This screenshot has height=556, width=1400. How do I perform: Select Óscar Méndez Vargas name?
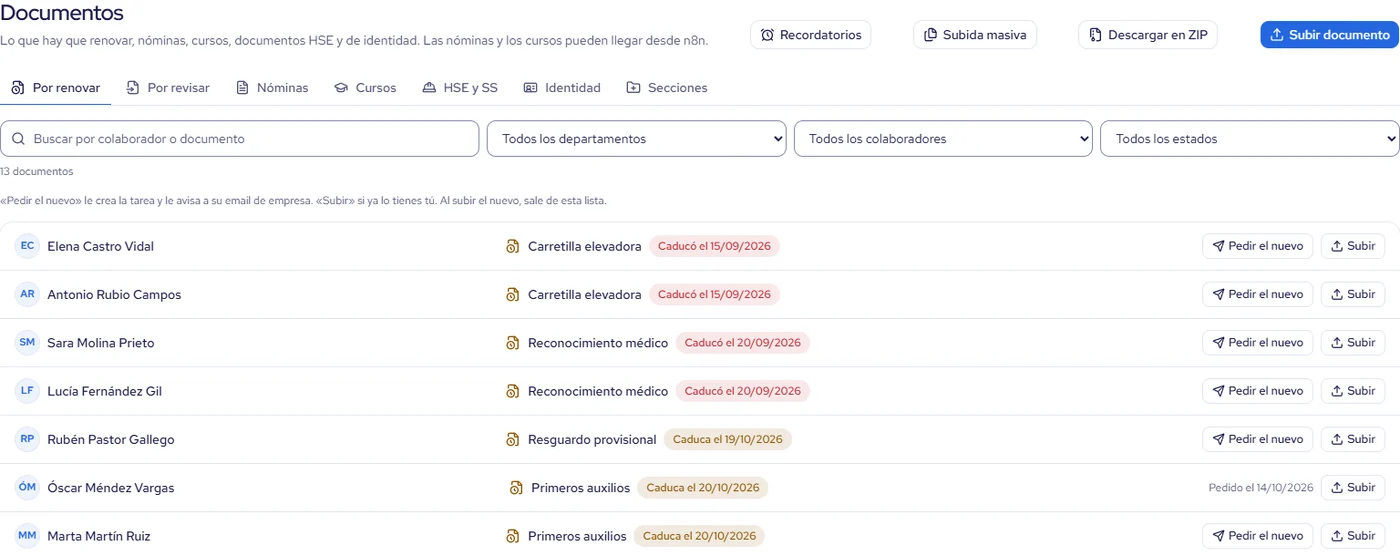pos(111,488)
